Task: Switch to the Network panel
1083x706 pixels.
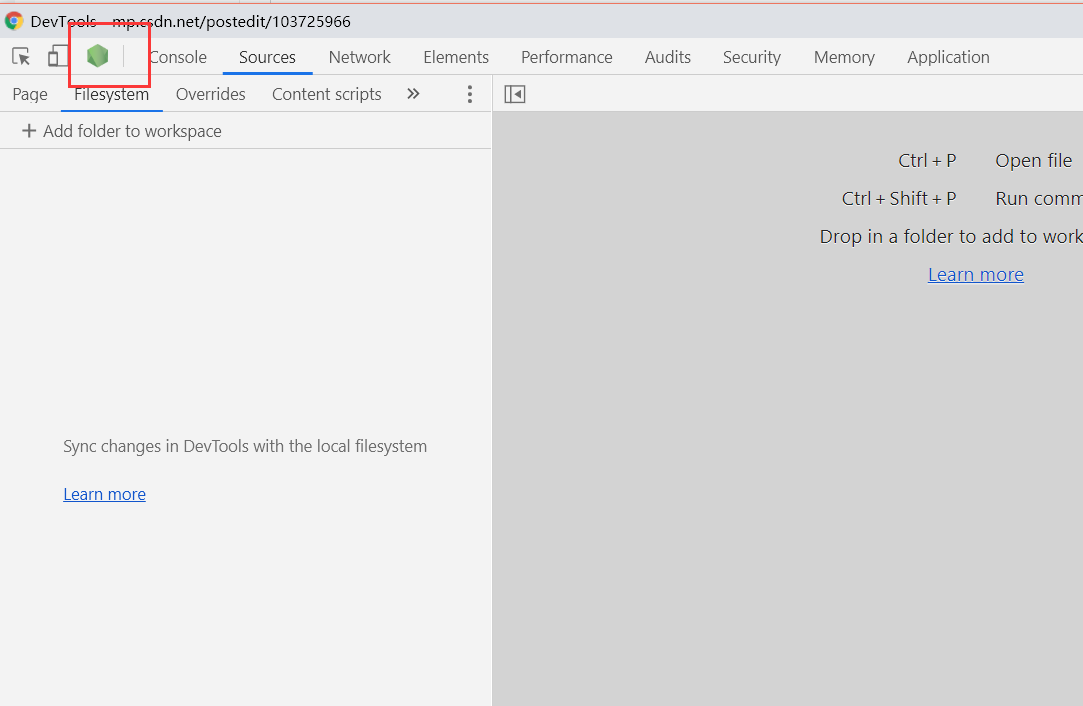Action: tap(359, 57)
